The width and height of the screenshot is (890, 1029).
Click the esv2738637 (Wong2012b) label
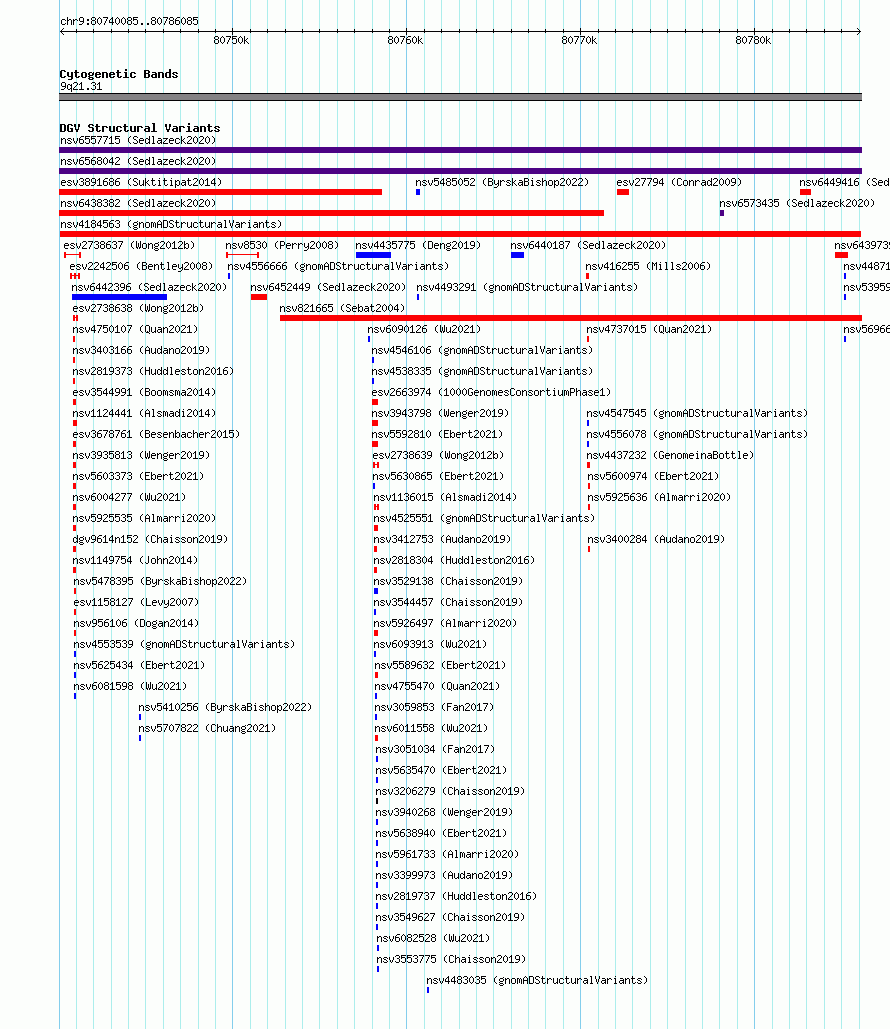click(129, 245)
